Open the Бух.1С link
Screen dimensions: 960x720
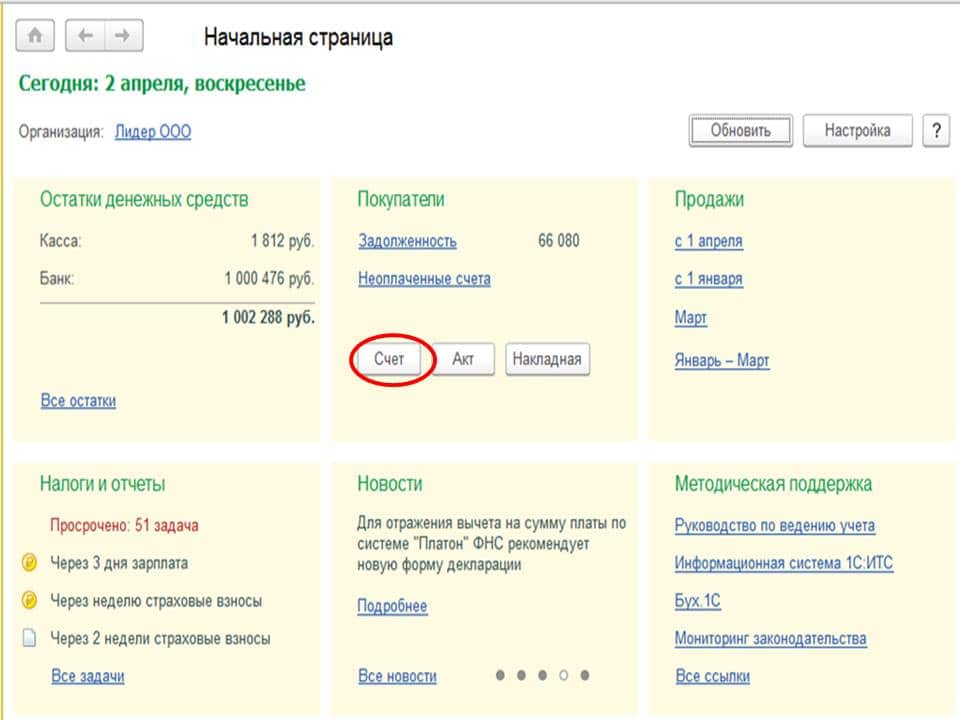click(697, 601)
